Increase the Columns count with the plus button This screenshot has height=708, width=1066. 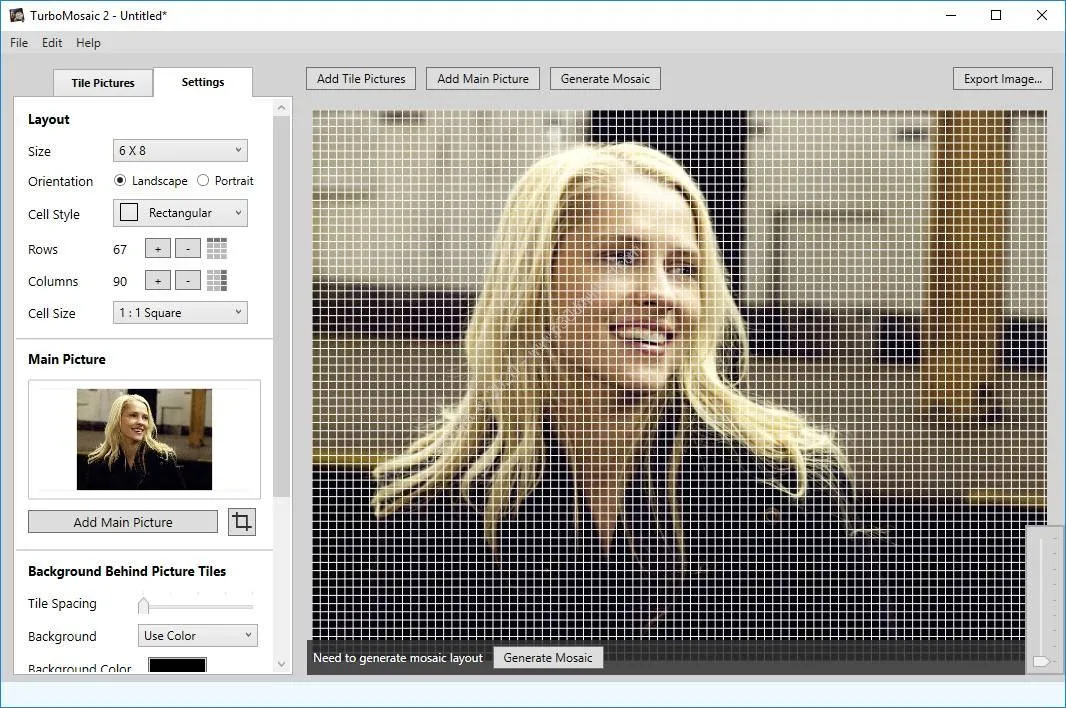pyautogui.click(x=158, y=280)
